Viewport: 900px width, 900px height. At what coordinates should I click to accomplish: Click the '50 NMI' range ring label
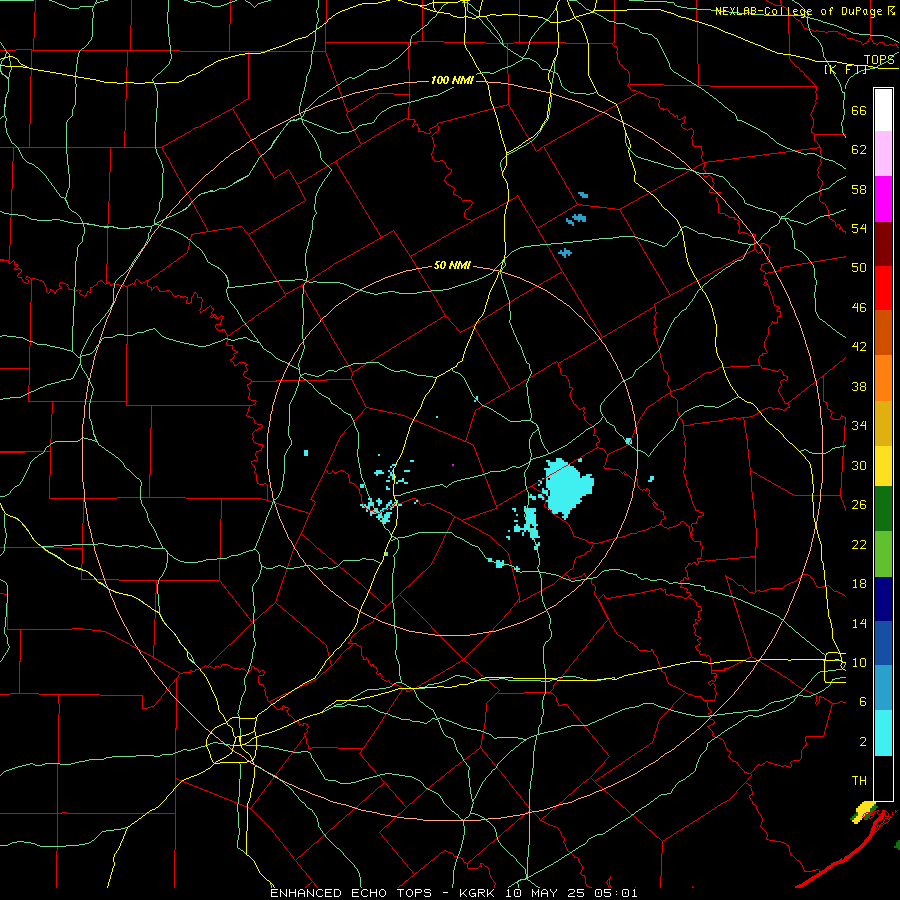[452, 265]
